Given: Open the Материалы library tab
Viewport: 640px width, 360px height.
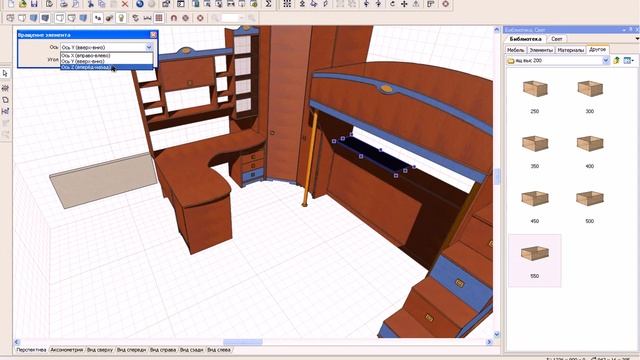Looking at the screenshot, I should pyautogui.click(x=571, y=50).
